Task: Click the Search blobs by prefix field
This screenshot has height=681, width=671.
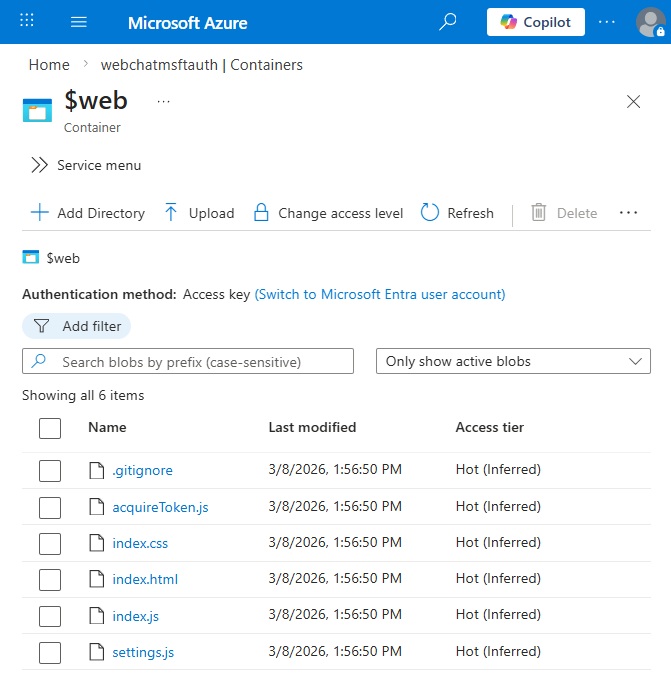Action: (x=188, y=361)
